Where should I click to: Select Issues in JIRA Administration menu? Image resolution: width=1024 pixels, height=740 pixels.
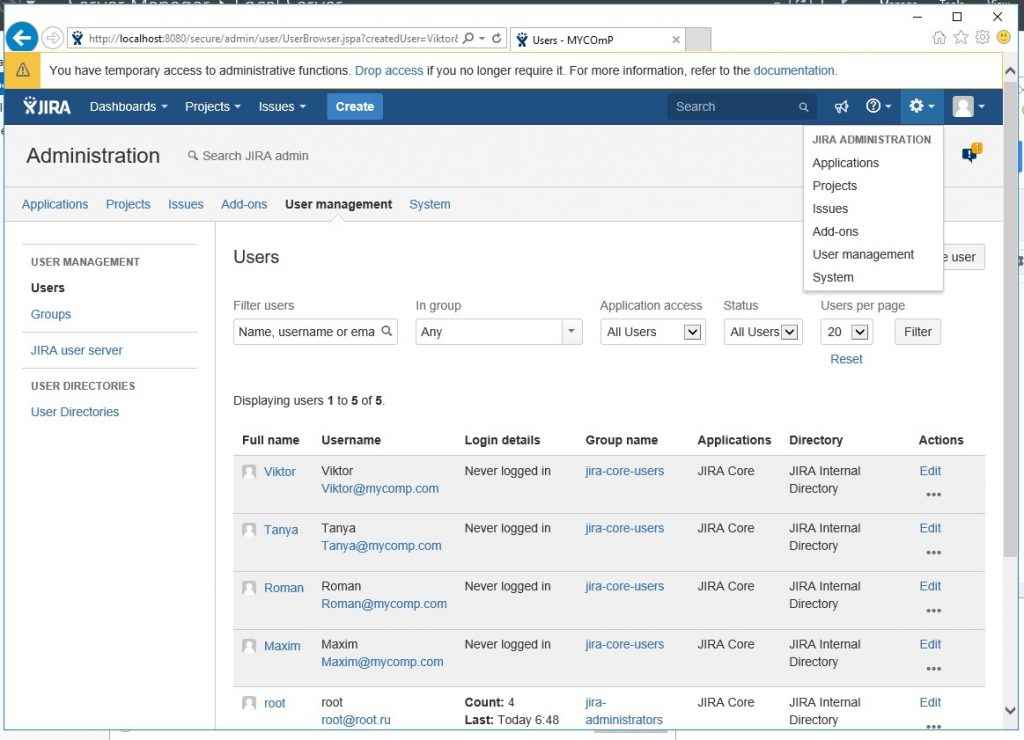[x=829, y=208]
